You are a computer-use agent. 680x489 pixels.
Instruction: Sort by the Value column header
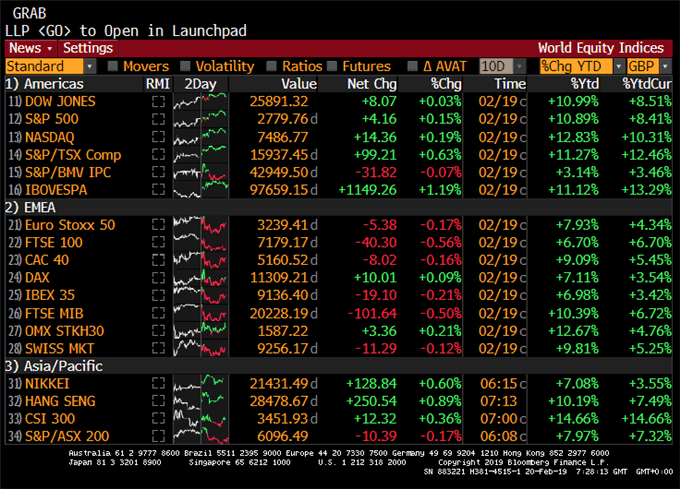point(299,84)
